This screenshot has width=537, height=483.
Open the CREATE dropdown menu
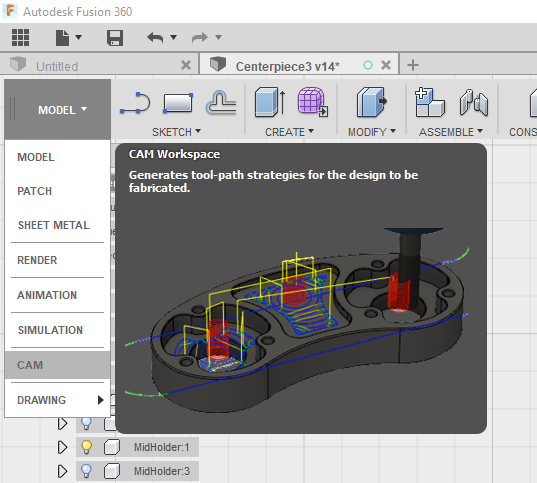click(x=289, y=132)
